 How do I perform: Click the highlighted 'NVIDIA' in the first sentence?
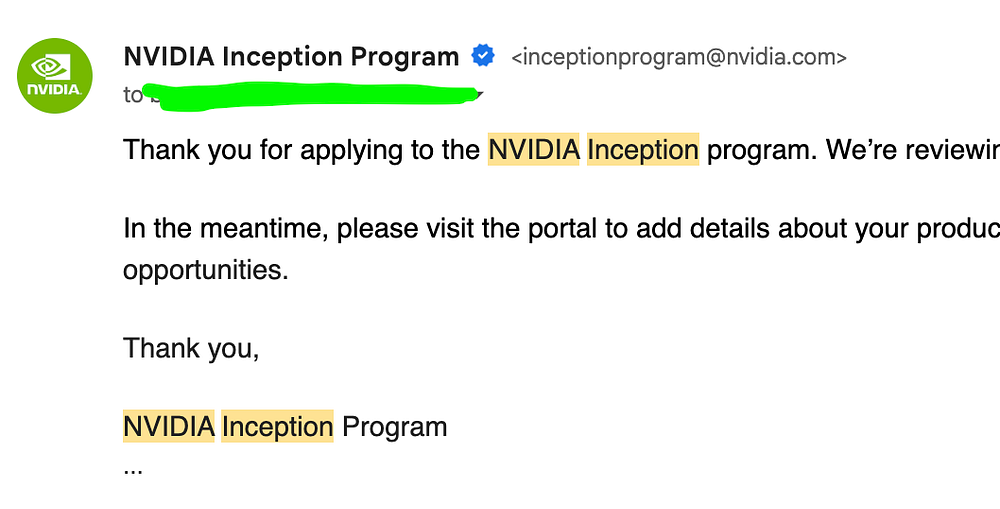pyautogui.click(x=533, y=150)
